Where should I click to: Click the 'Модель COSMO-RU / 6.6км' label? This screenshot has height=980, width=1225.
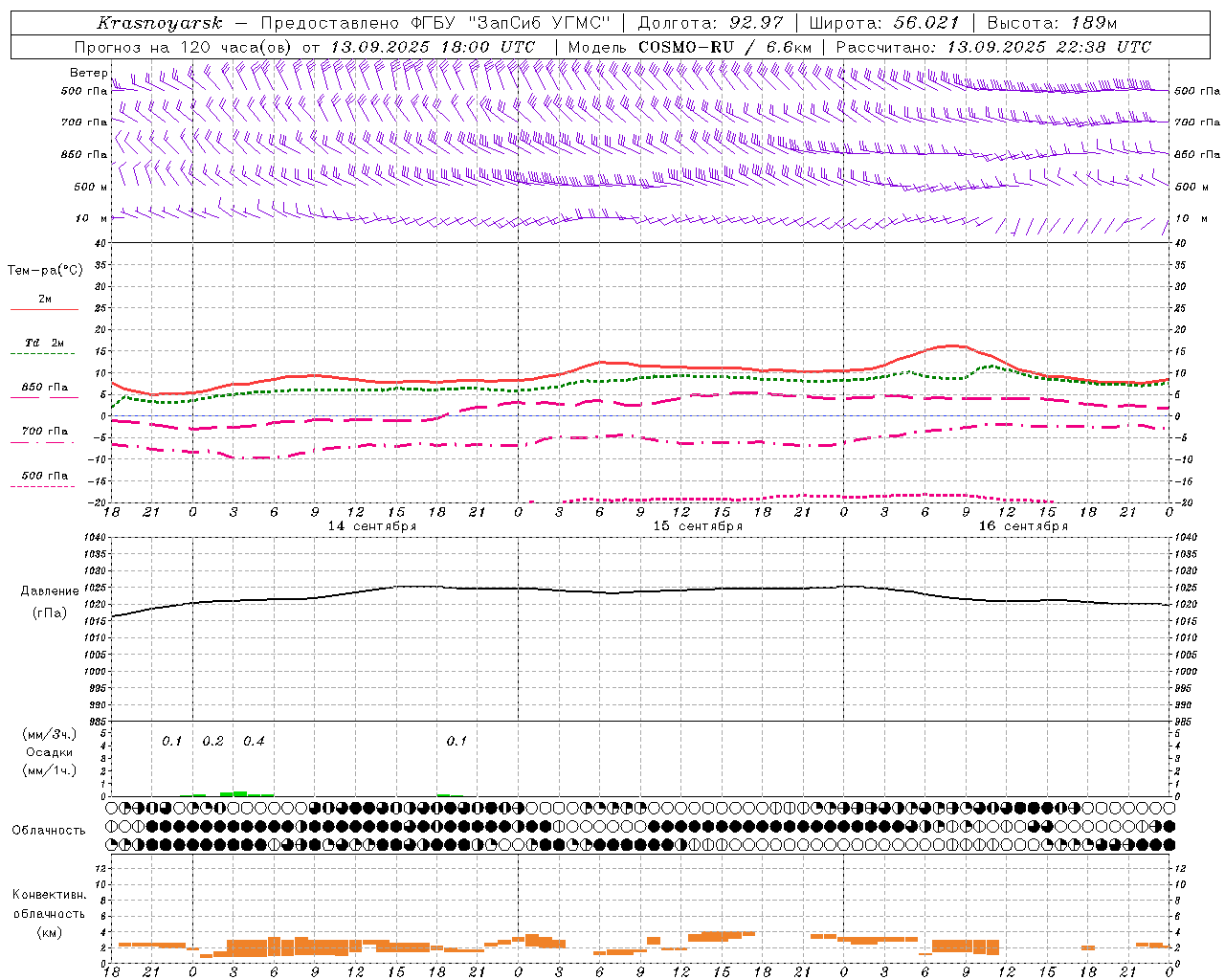[690, 47]
